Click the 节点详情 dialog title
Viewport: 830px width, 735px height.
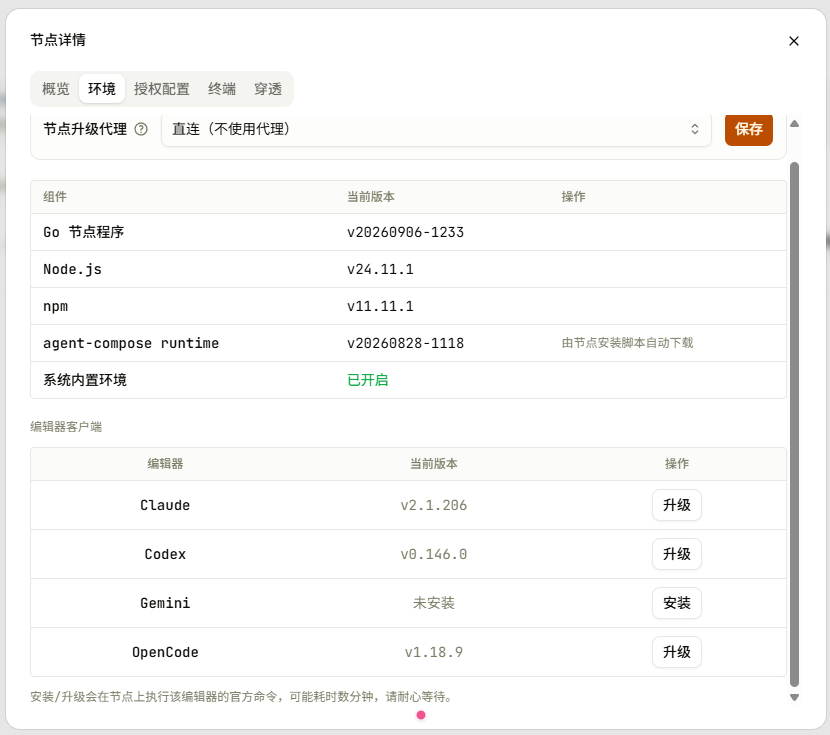coord(58,40)
